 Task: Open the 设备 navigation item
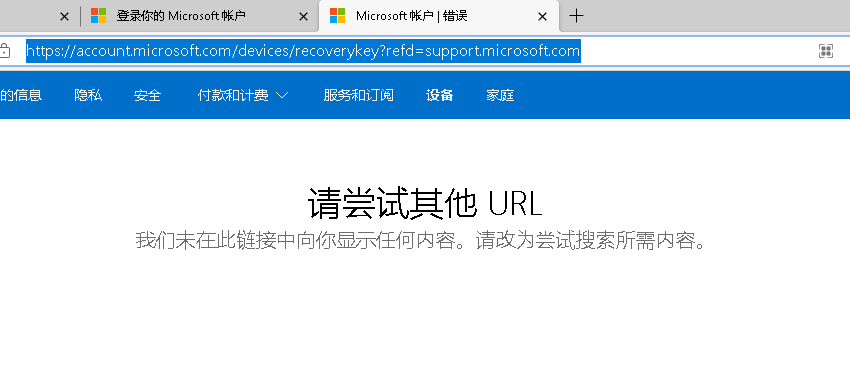pyautogui.click(x=440, y=95)
